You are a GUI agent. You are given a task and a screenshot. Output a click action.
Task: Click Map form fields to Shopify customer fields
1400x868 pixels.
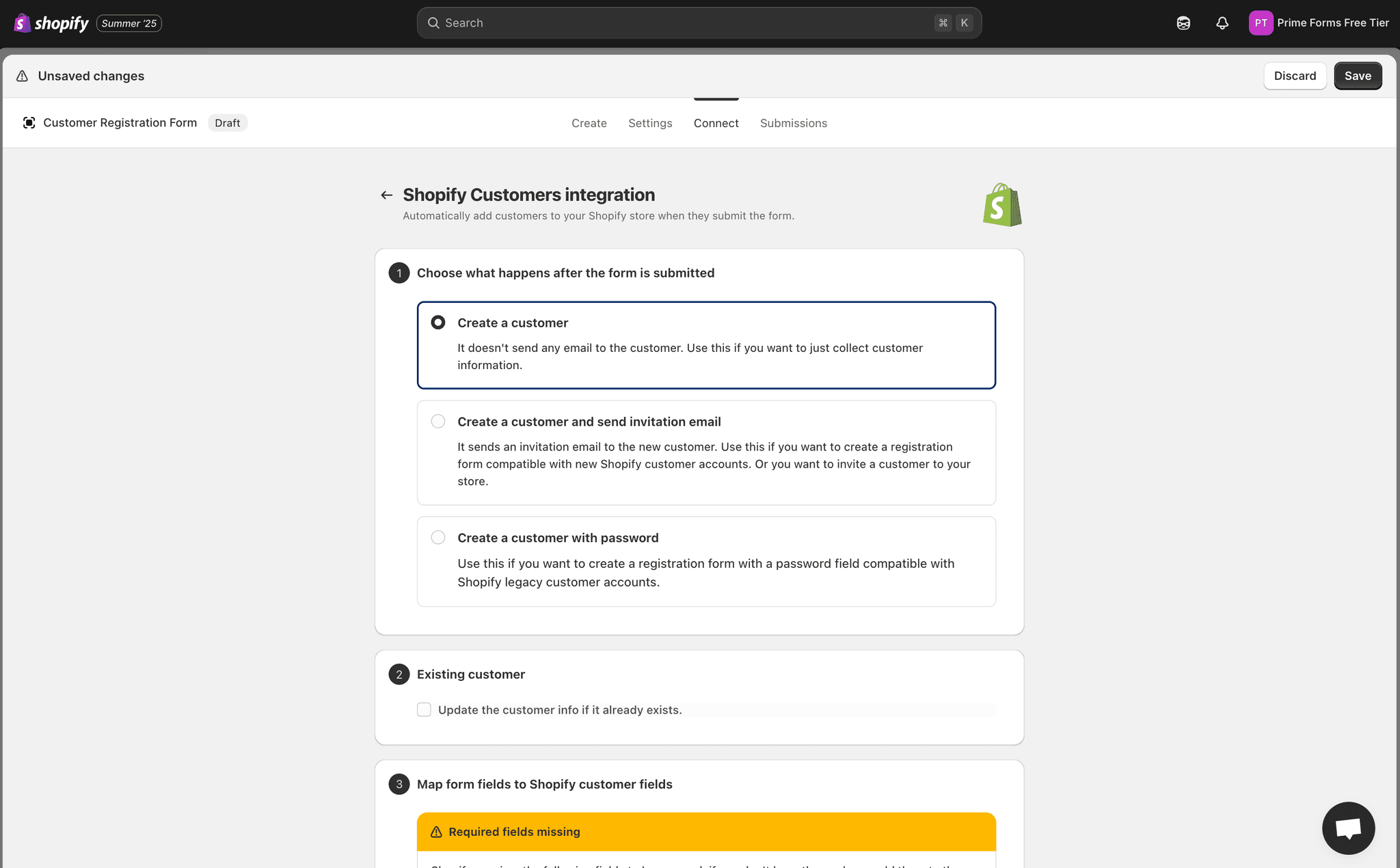tap(545, 785)
